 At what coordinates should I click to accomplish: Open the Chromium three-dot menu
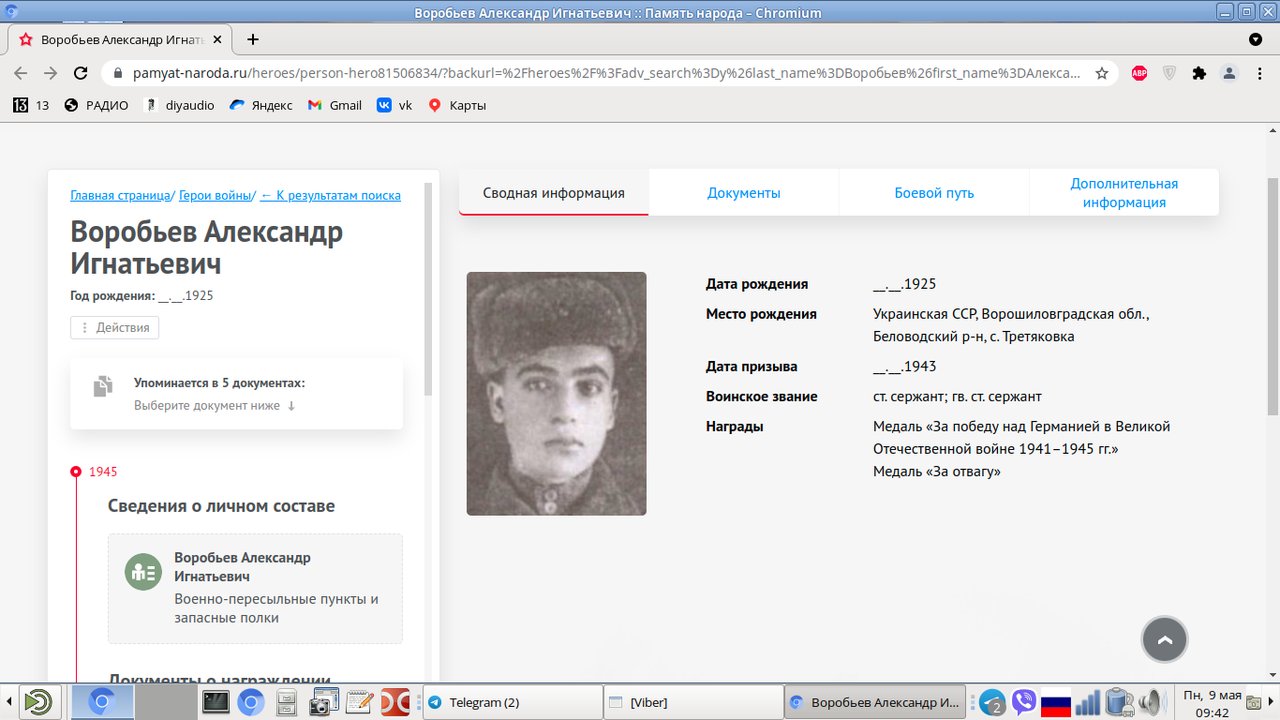point(1261,73)
